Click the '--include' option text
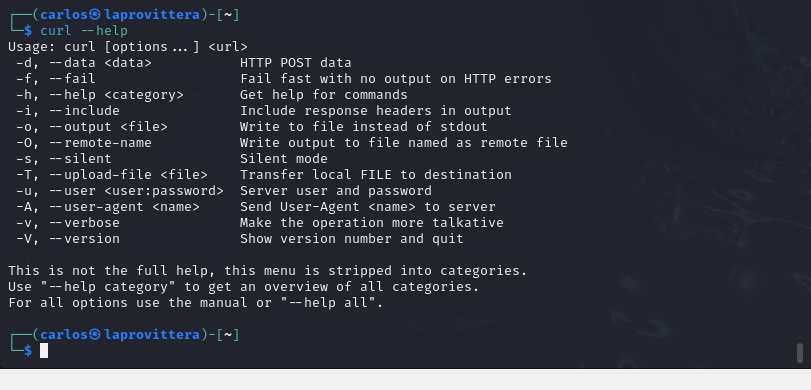Image resolution: width=811 pixels, height=390 pixels. [84, 111]
